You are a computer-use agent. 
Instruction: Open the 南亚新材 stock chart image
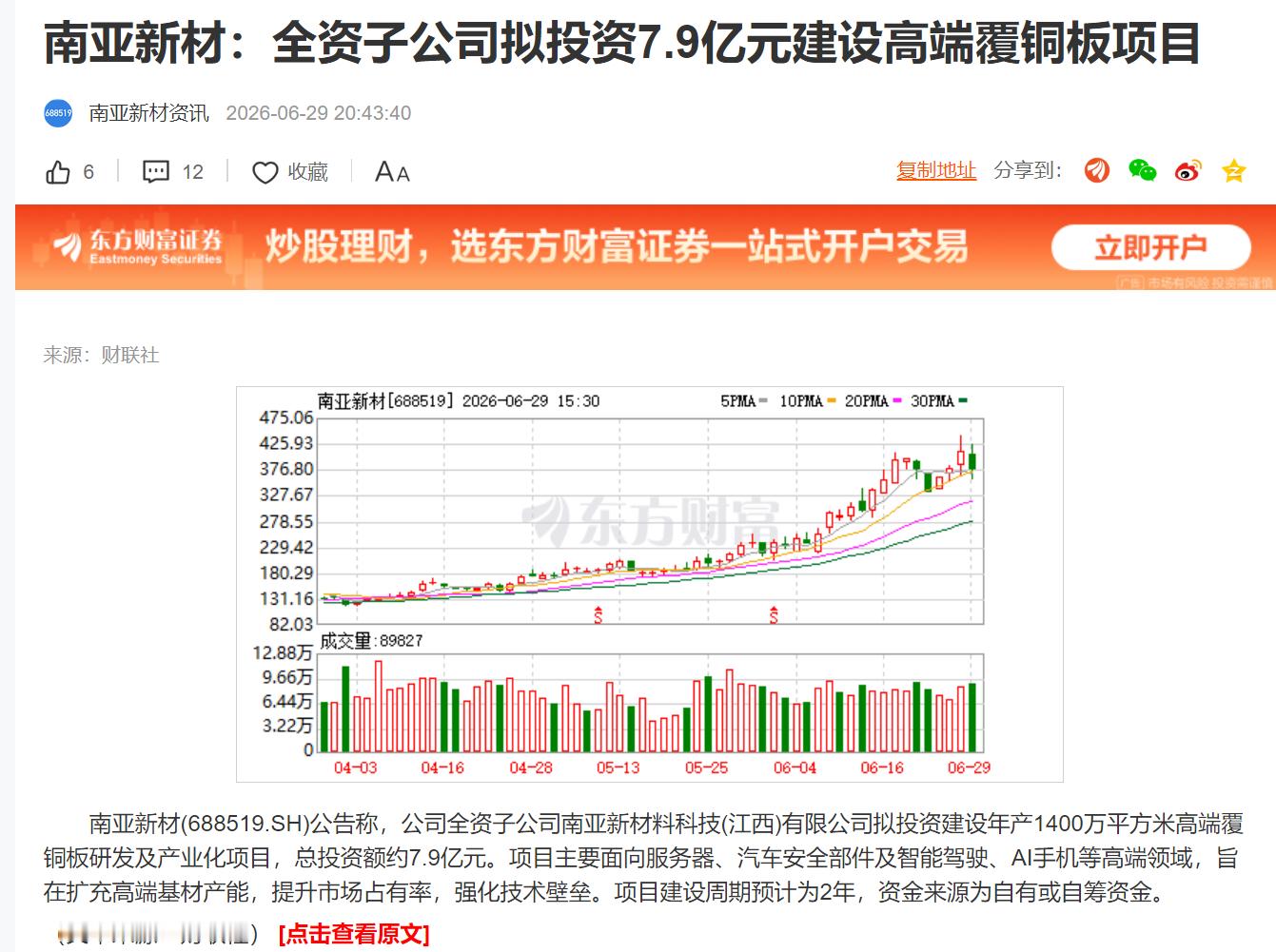tap(650, 584)
